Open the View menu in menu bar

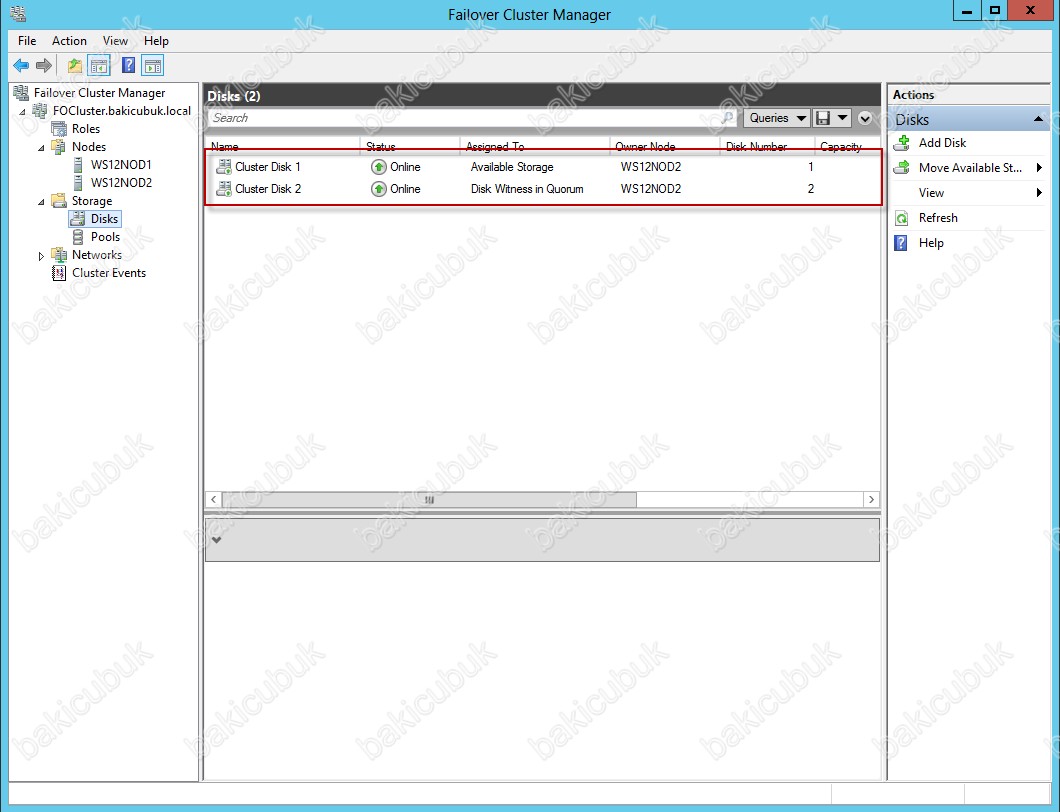[x=115, y=41]
